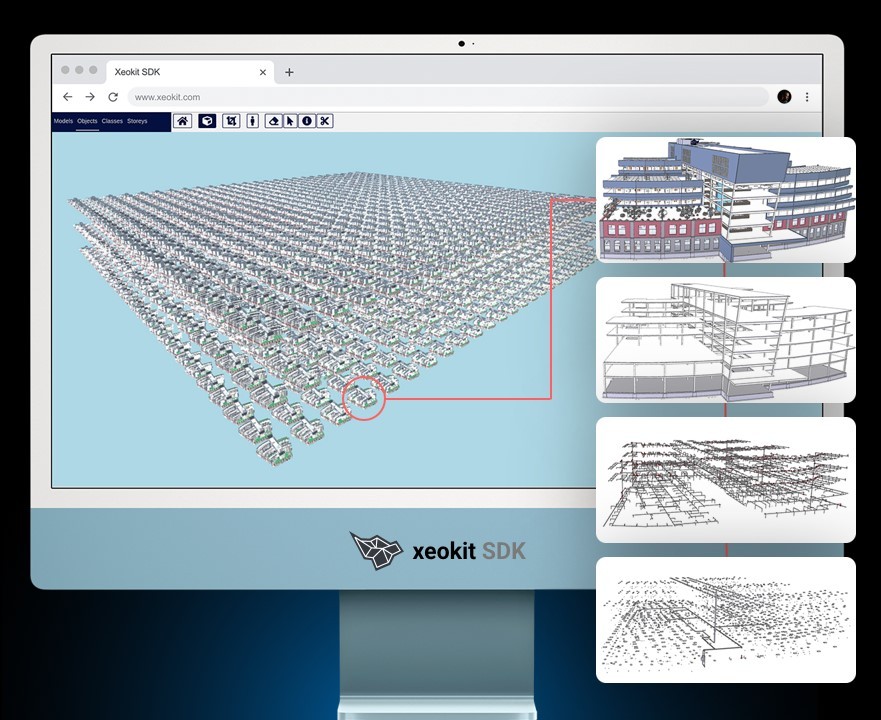Click the home reset-view icon
881x720 pixels.
(183, 120)
